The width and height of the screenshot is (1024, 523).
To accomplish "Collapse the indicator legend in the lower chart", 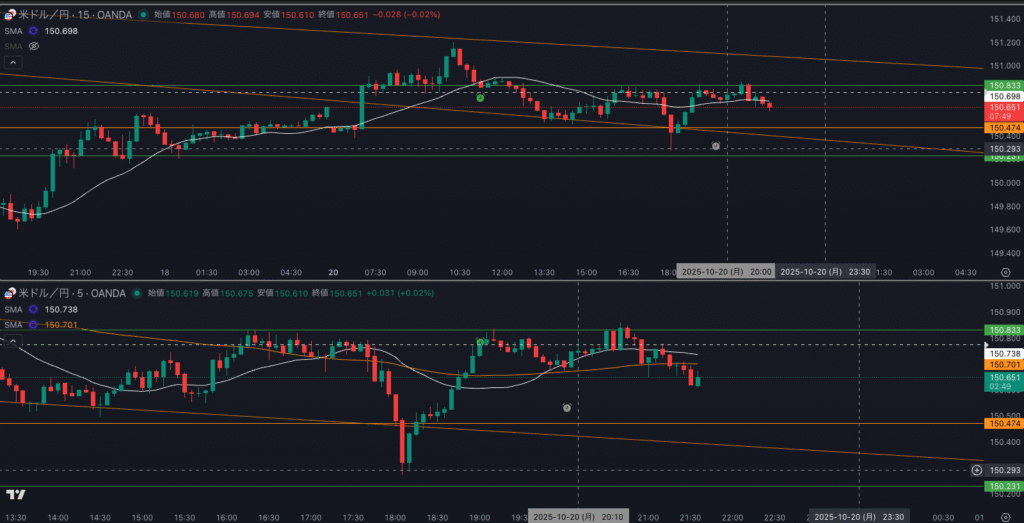I will (x=12, y=340).
